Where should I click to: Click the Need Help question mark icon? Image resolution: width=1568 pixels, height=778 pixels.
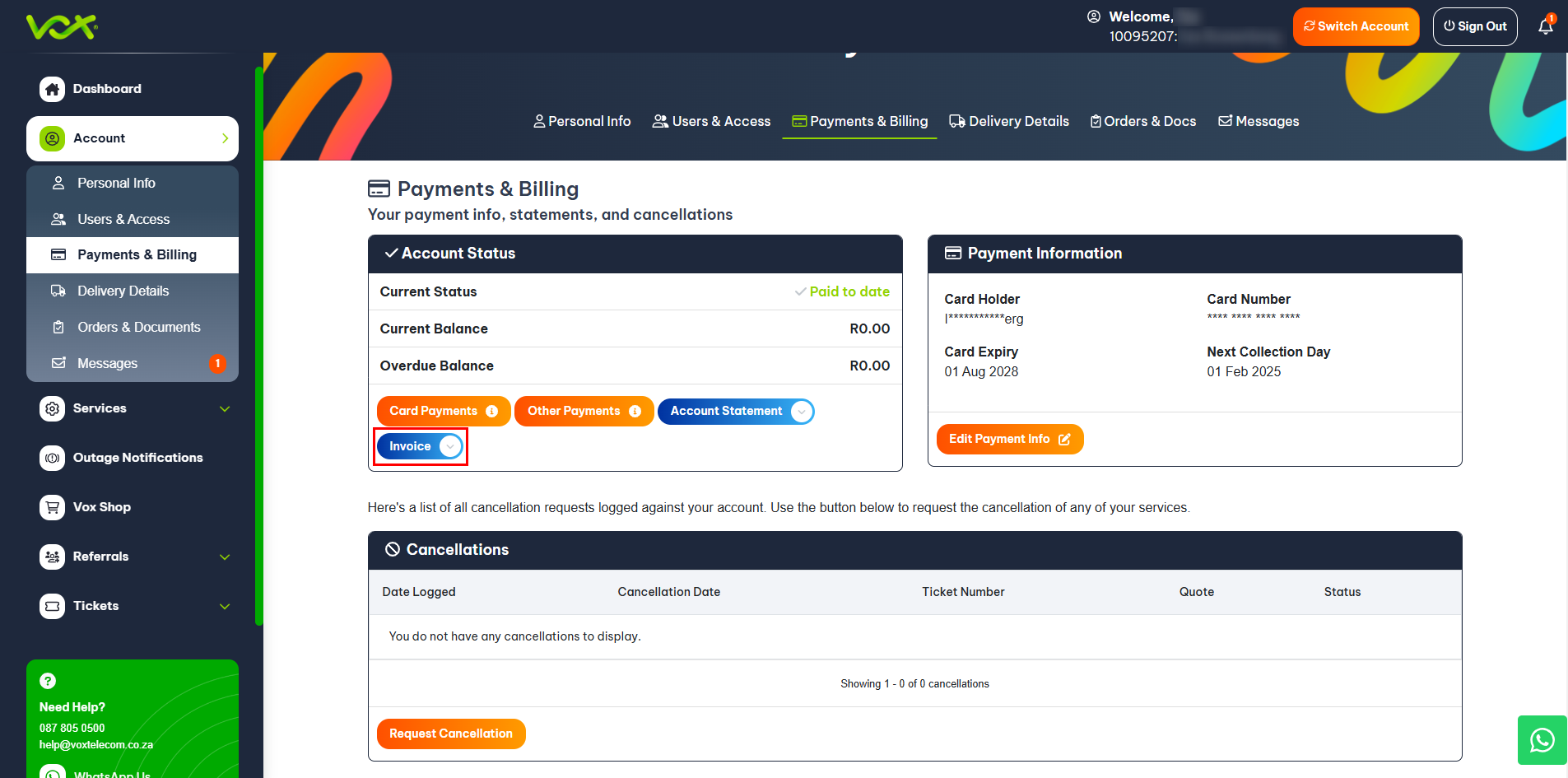(x=48, y=681)
